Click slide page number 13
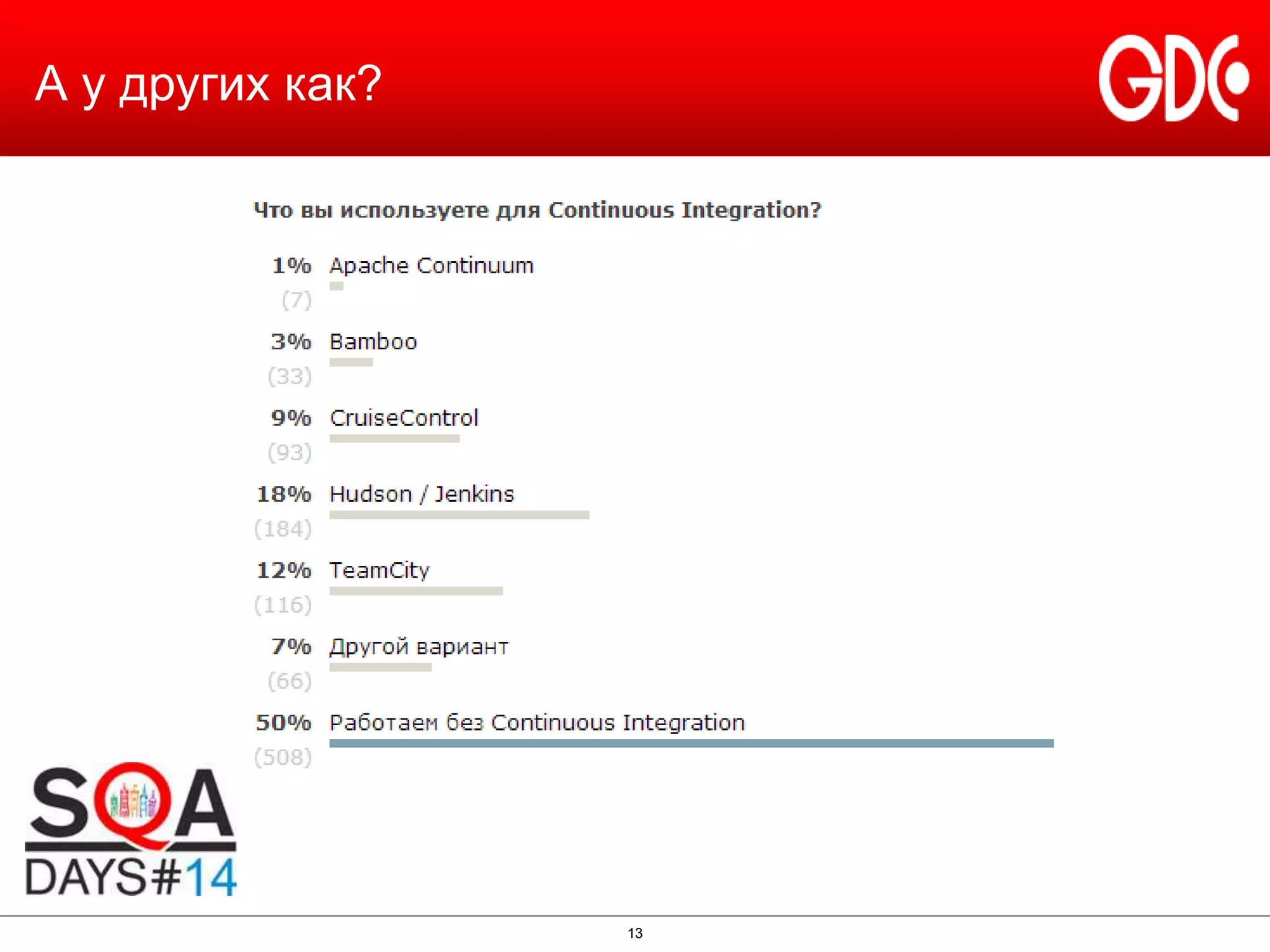 (x=635, y=933)
